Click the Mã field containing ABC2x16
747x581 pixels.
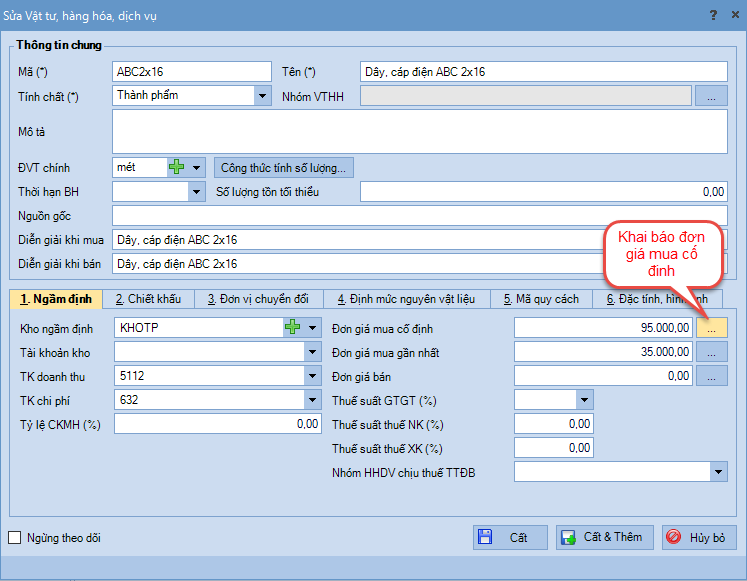click(192, 71)
